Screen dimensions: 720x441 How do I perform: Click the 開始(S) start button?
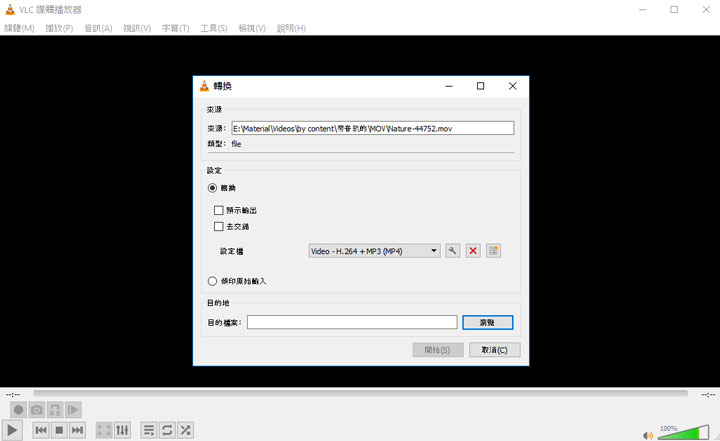[438, 350]
